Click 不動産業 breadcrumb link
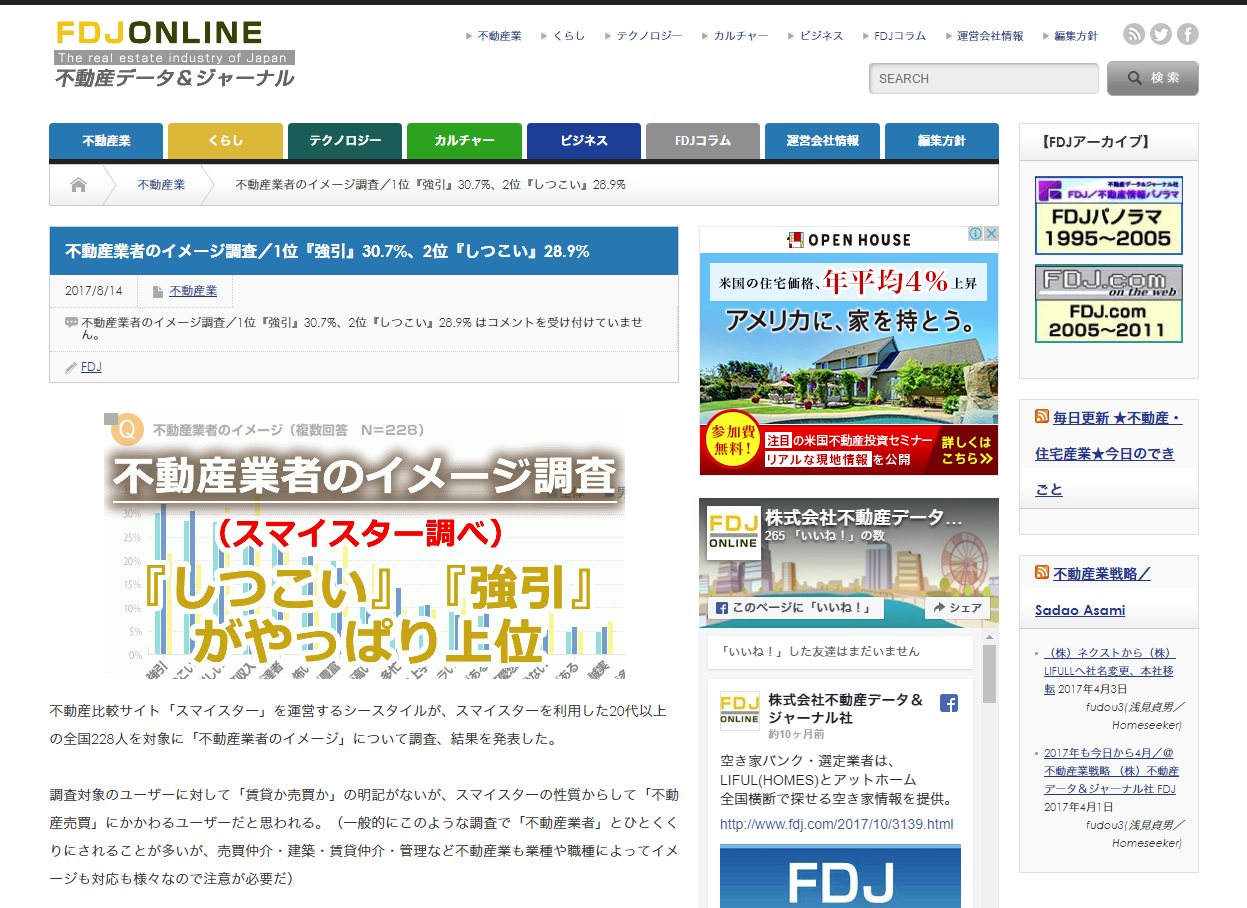Image resolution: width=1247 pixels, height=908 pixels. pyautogui.click(x=161, y=185)
